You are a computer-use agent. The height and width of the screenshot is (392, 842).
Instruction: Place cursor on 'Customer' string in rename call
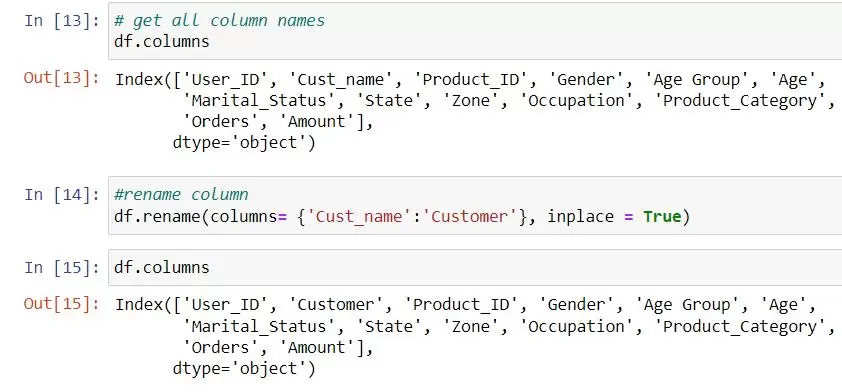pos(470,216)
